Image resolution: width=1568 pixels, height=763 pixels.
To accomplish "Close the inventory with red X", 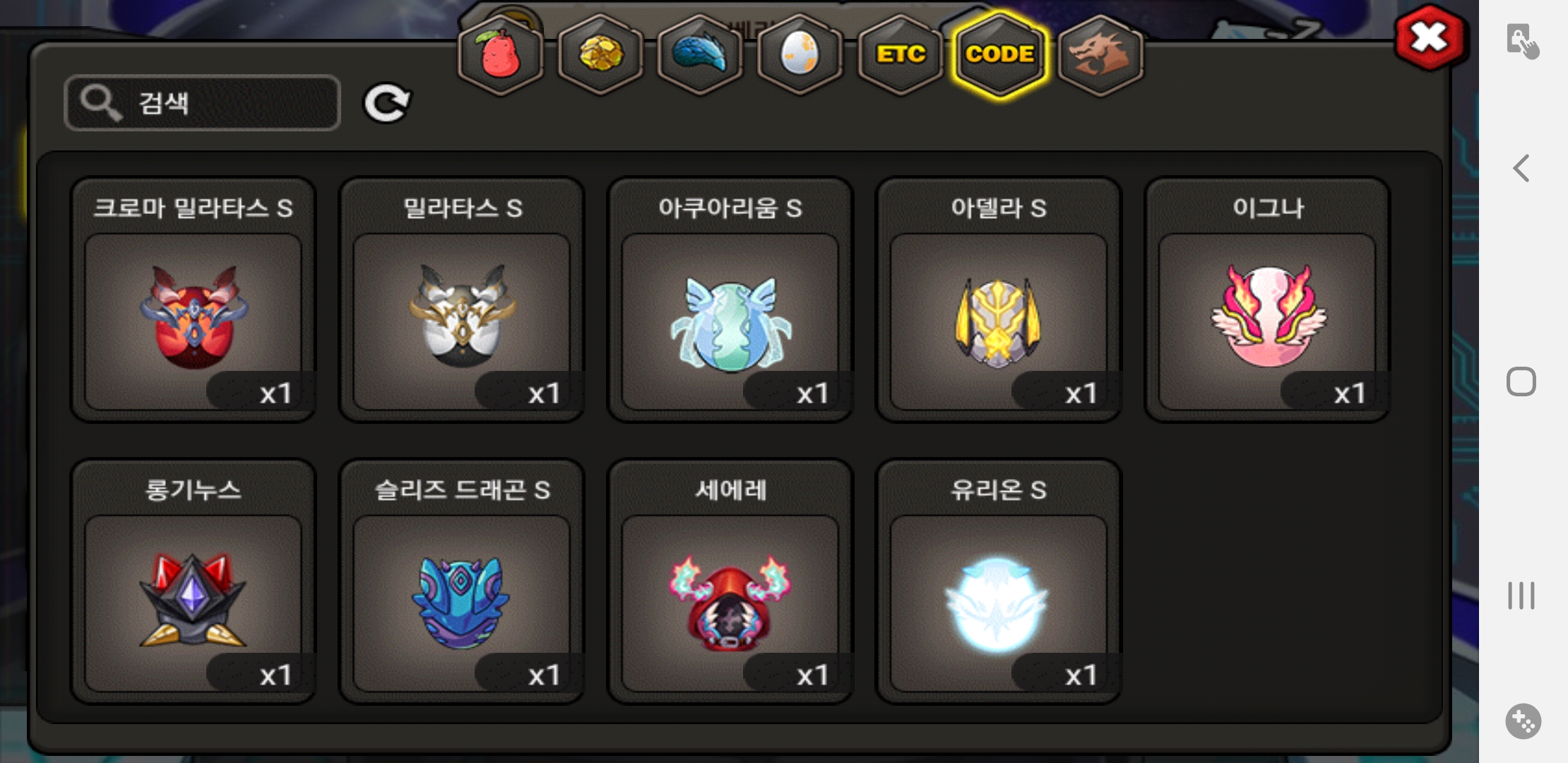I will pyautogui.click(x=1431, y=37).
